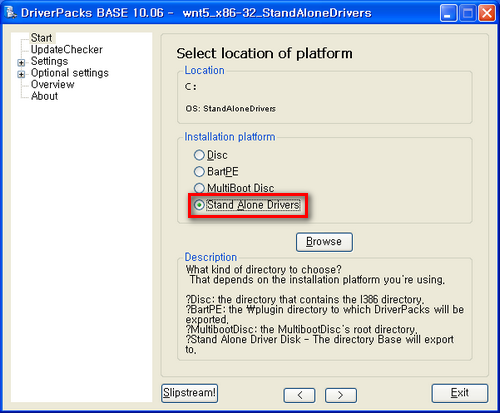Close the DriverPacks BASE window
The width and height of the screenshot is (500, 413).
coord(487,13)
